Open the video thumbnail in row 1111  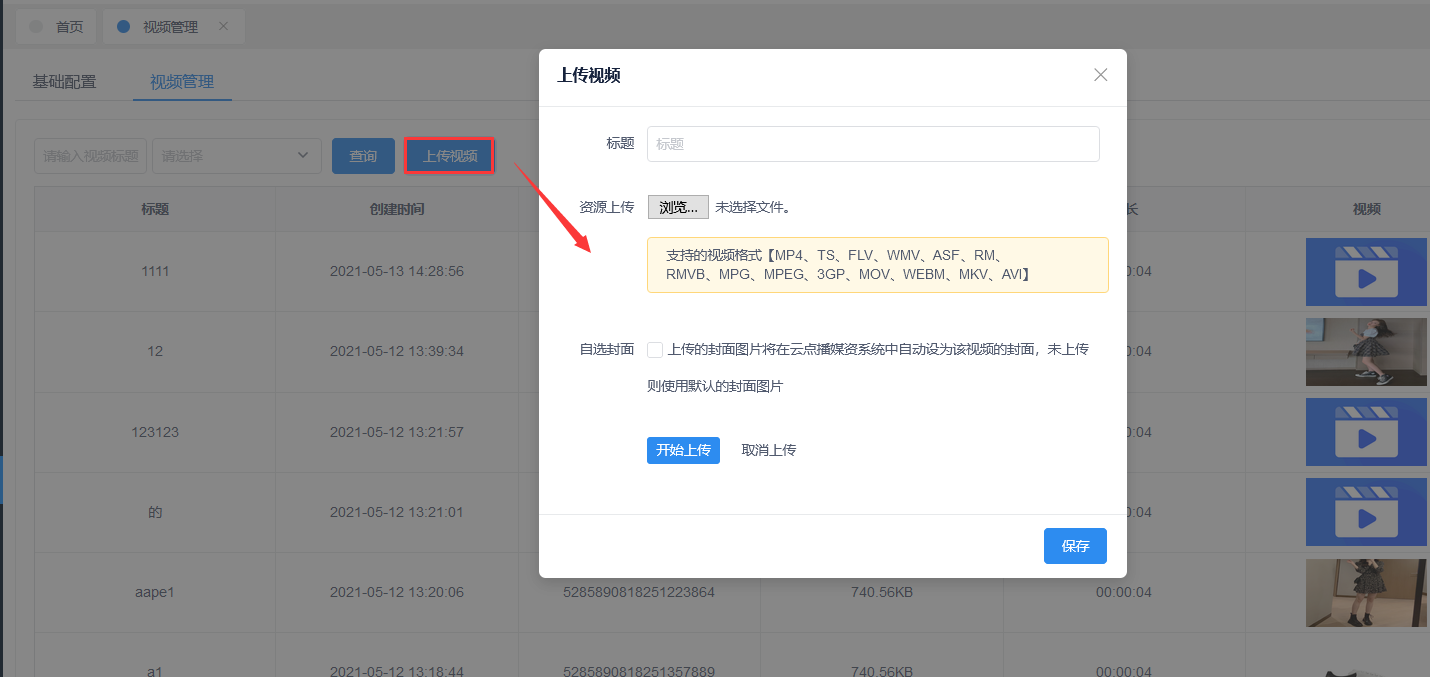coord(1366,271)
